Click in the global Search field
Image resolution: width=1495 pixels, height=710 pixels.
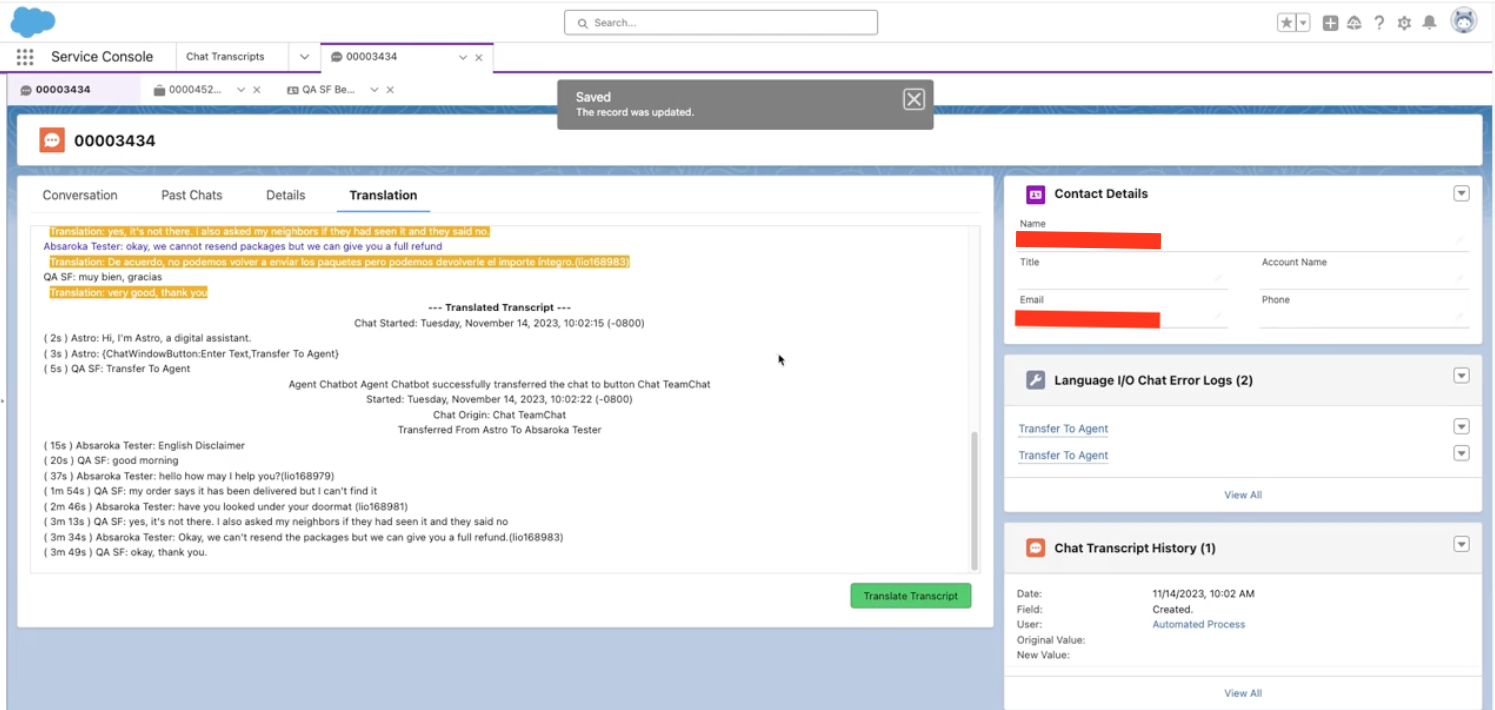click(x=720, y=22)
